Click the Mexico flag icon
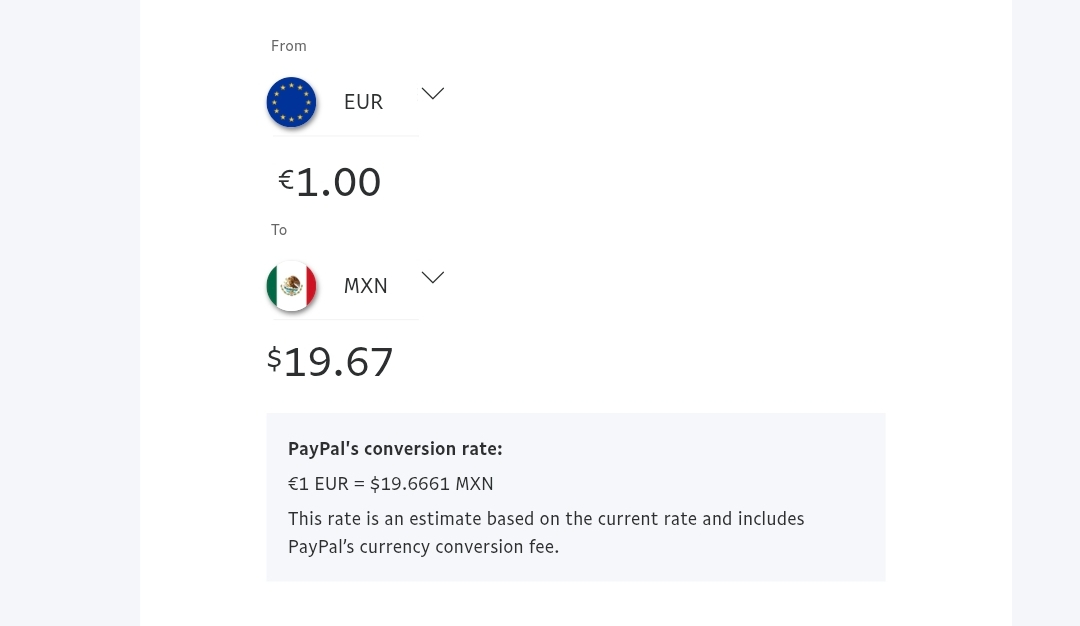The image size is (1080, 626). coord(291,286)
